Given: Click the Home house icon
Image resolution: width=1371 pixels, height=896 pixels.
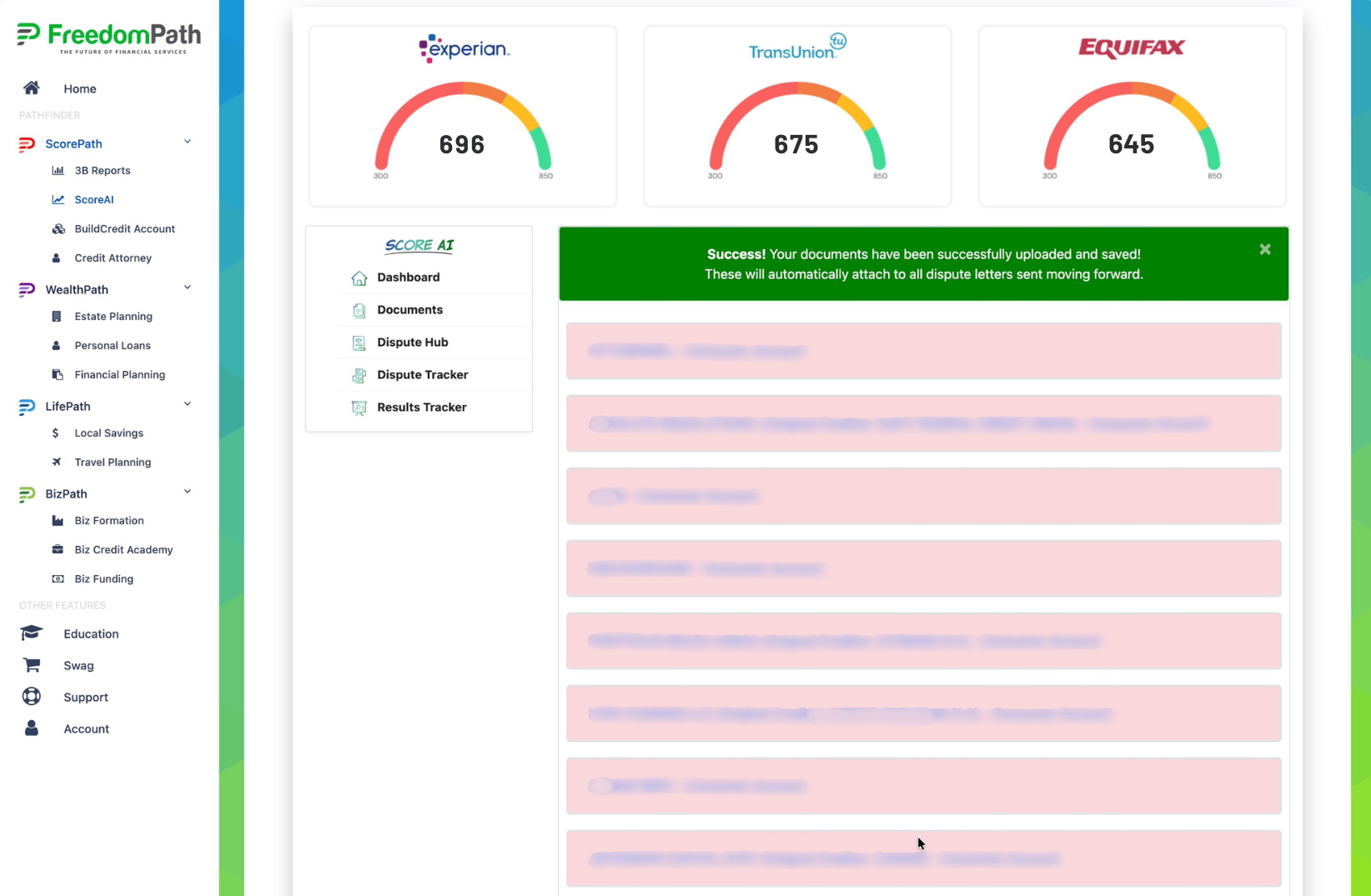Looking at the screenshot, I should [x=32, y=88].
